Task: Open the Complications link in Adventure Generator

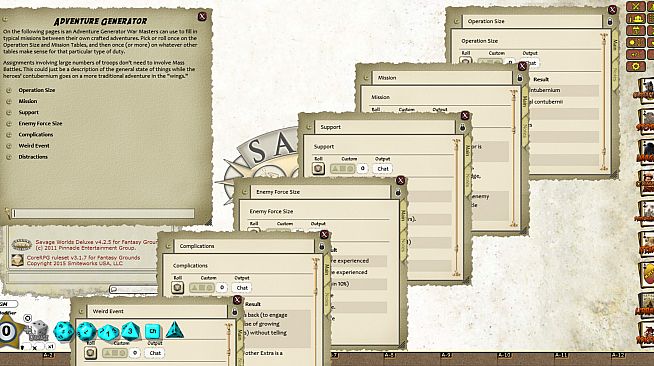Action: pyautogui.click(x=35, y=135)
